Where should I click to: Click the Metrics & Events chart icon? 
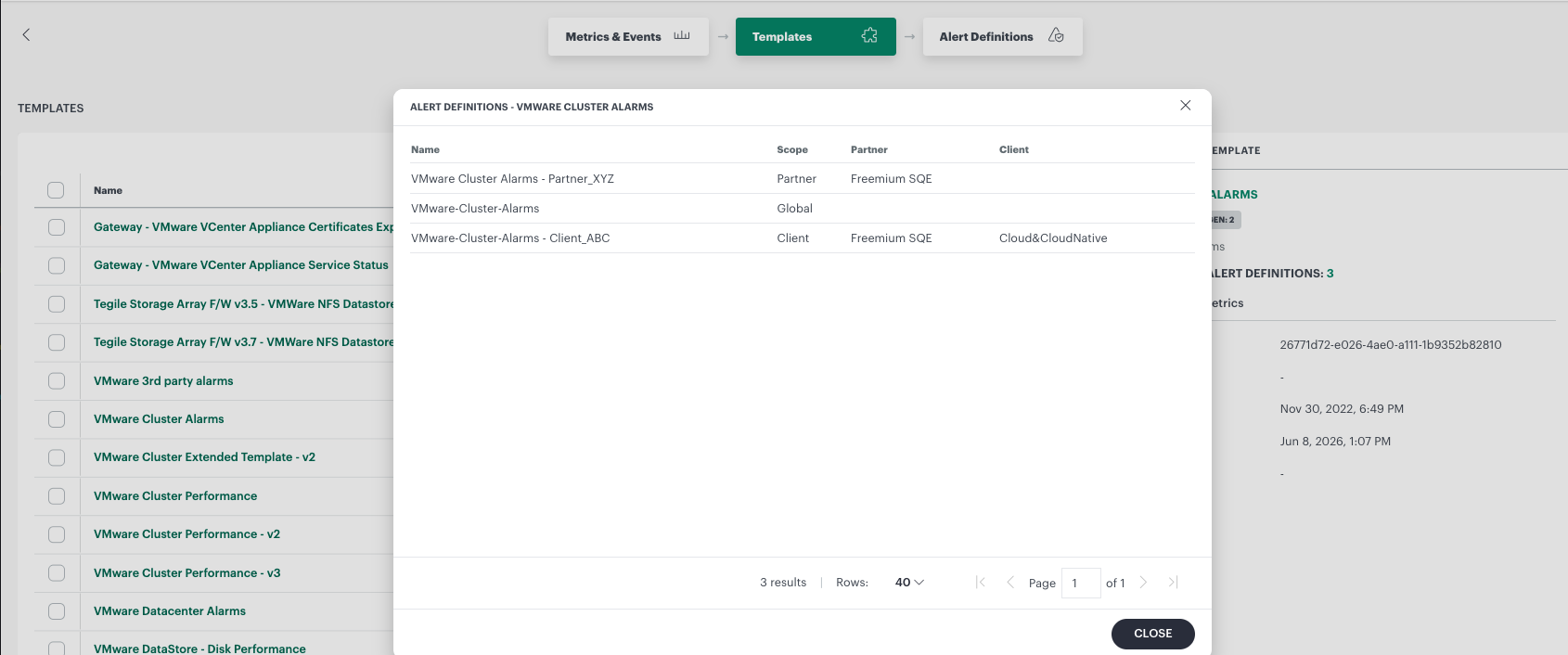point(682,36)
